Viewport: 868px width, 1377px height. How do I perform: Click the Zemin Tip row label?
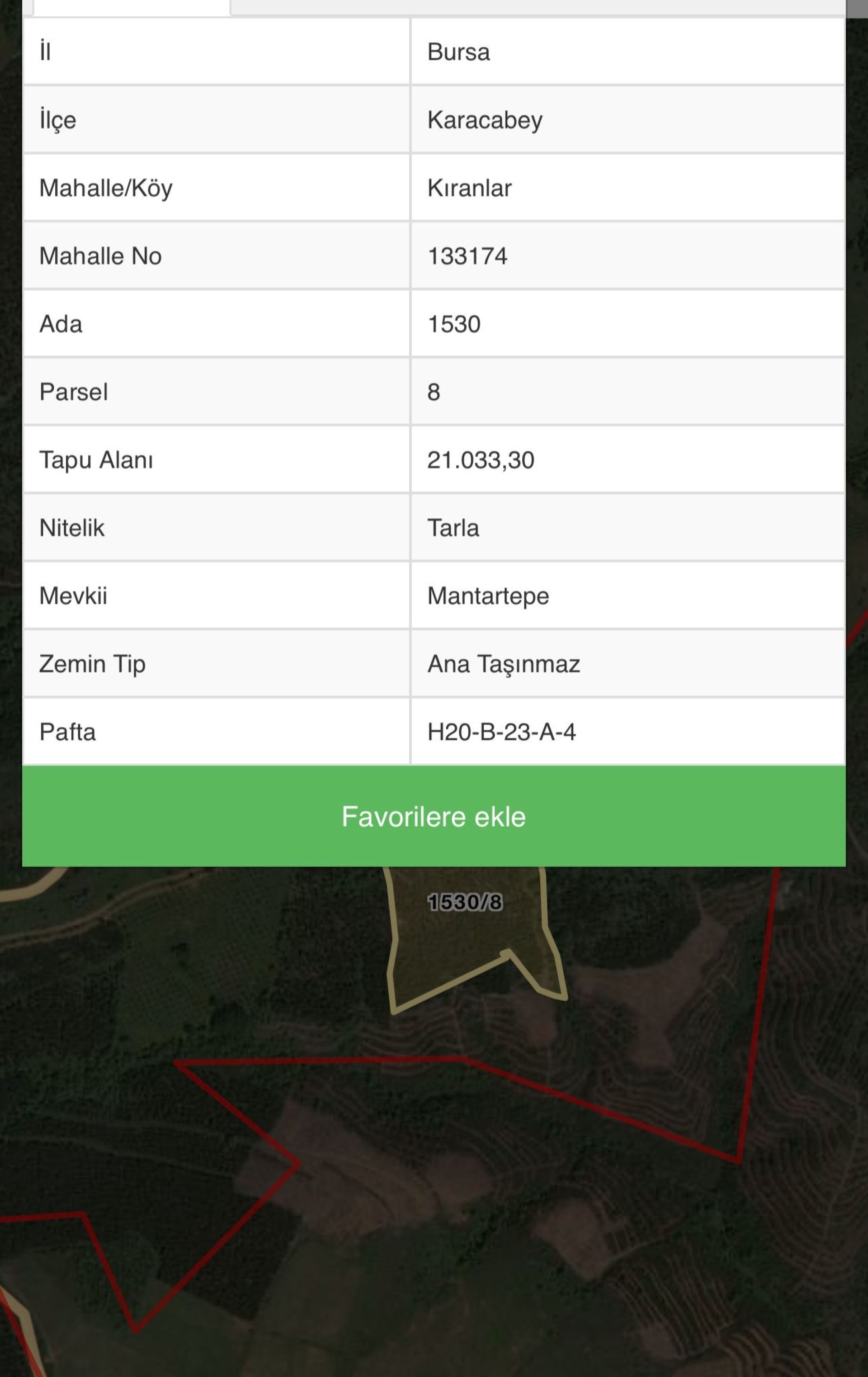coord(92,664)
